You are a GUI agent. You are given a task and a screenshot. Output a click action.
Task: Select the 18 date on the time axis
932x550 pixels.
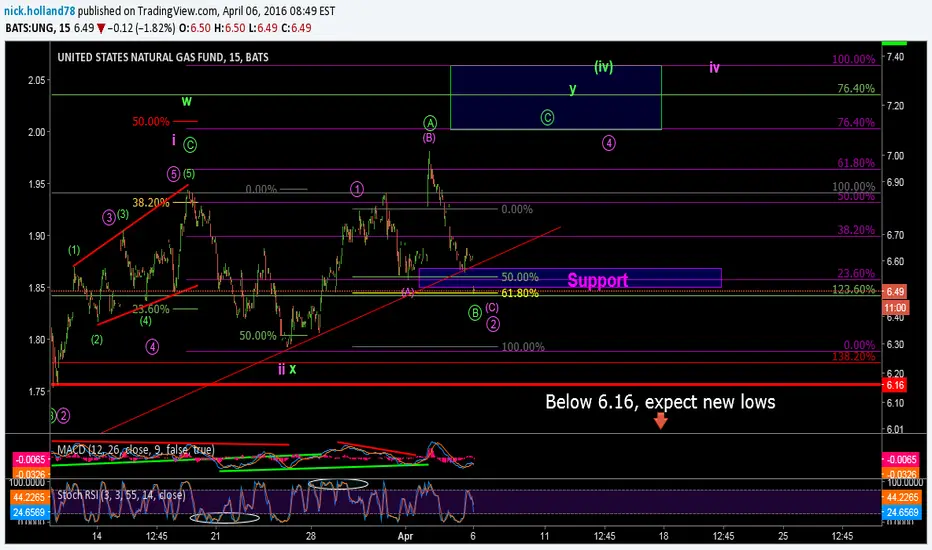(x=663, y=536)
